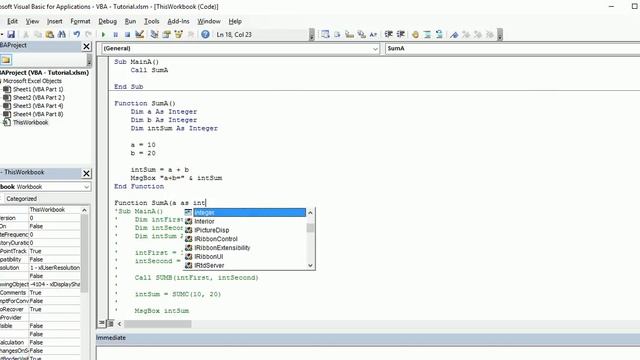640x360 pixels.
Task: Open Find with the binoculars icon
Action: (62, 35)
